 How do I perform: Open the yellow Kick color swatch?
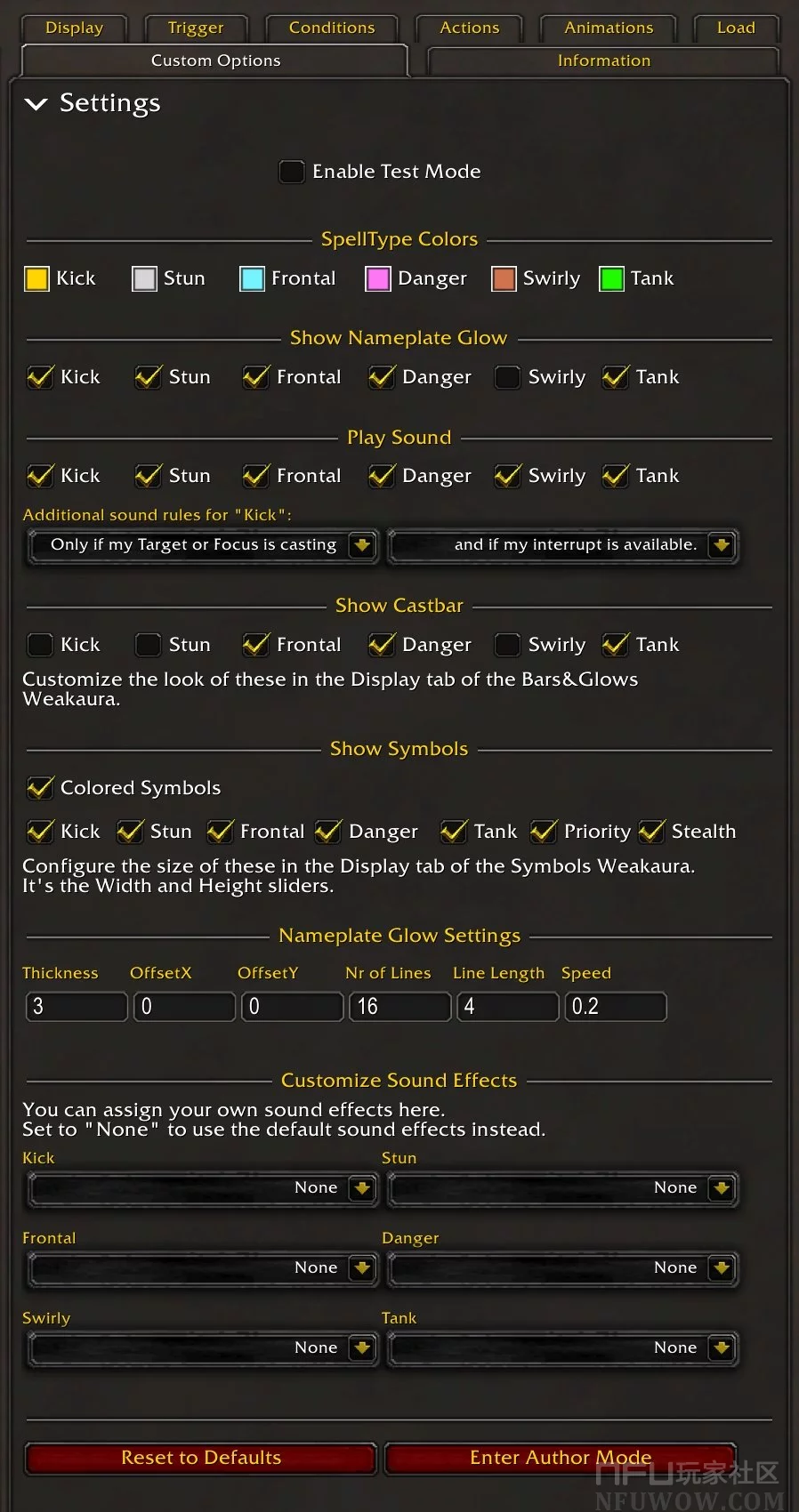point(36,279)
